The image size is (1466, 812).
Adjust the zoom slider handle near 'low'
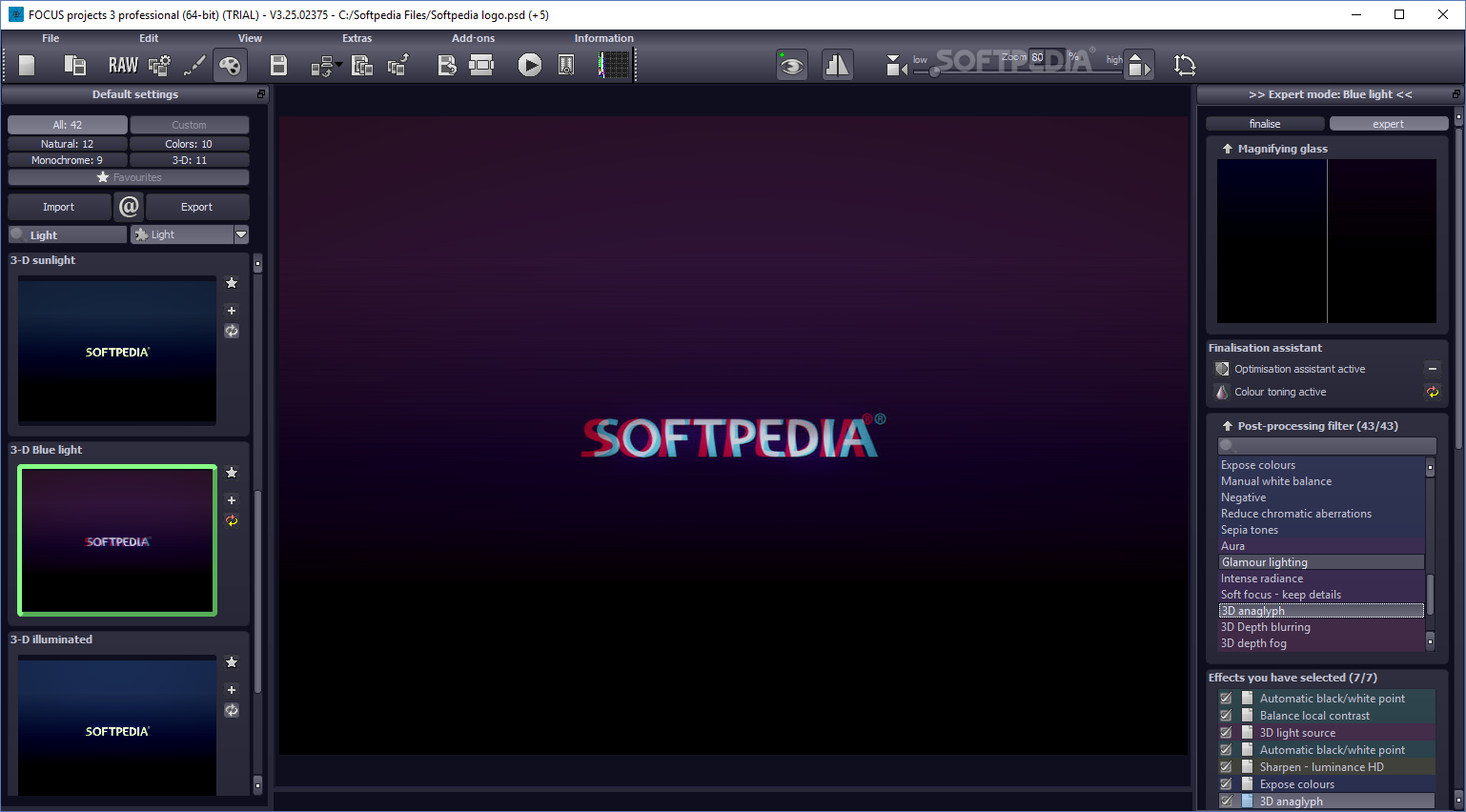coord(934,71)
